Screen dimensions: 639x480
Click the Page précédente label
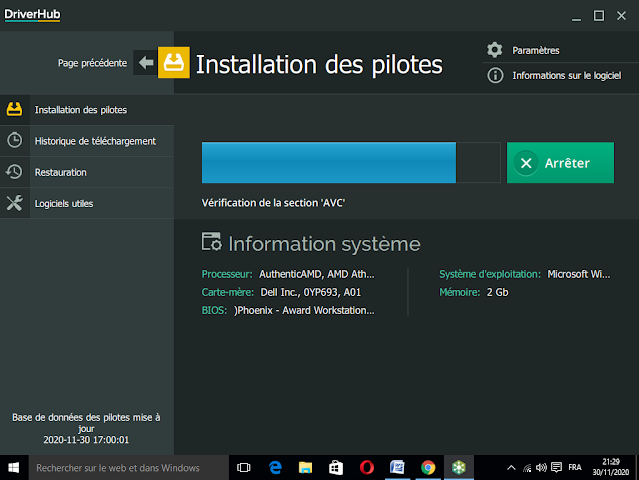click(92, 63)
